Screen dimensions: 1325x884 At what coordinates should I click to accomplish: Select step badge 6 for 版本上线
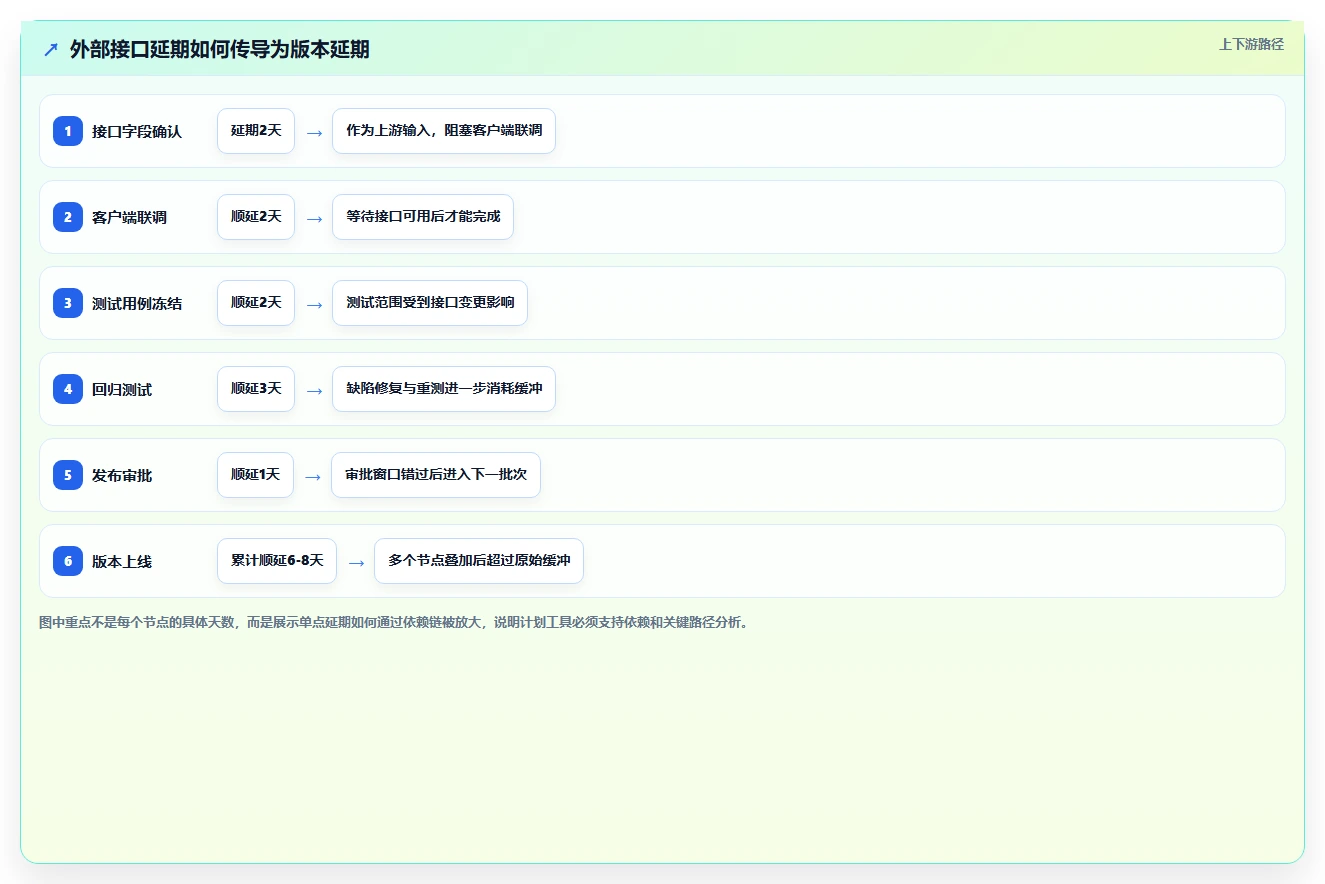(x=68, y=561)
